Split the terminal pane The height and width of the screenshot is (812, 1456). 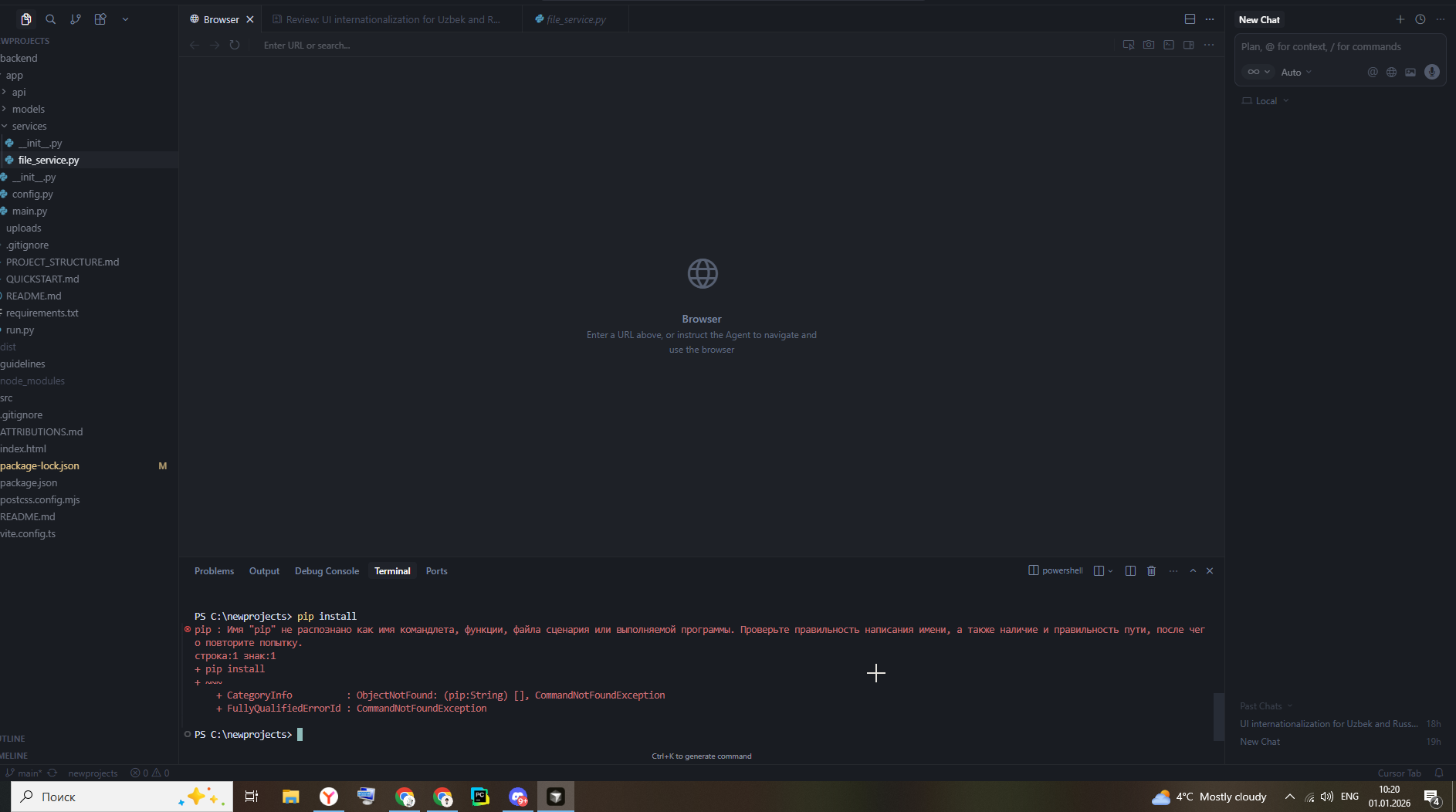click(1130, 570)
